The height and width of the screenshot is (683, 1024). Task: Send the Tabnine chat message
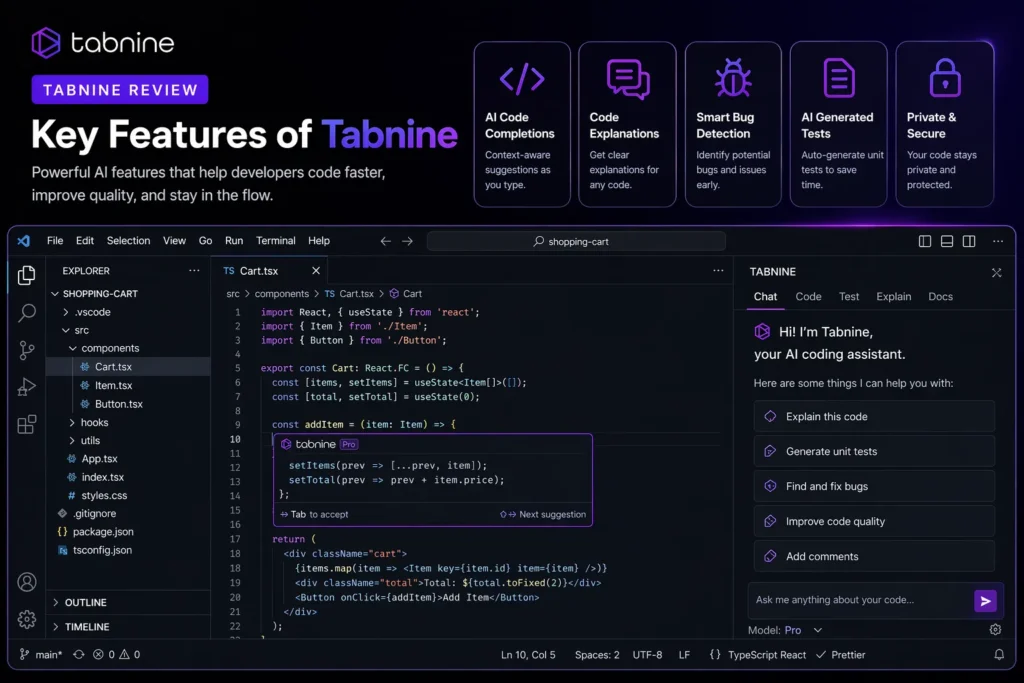click(x=985, y=601)
